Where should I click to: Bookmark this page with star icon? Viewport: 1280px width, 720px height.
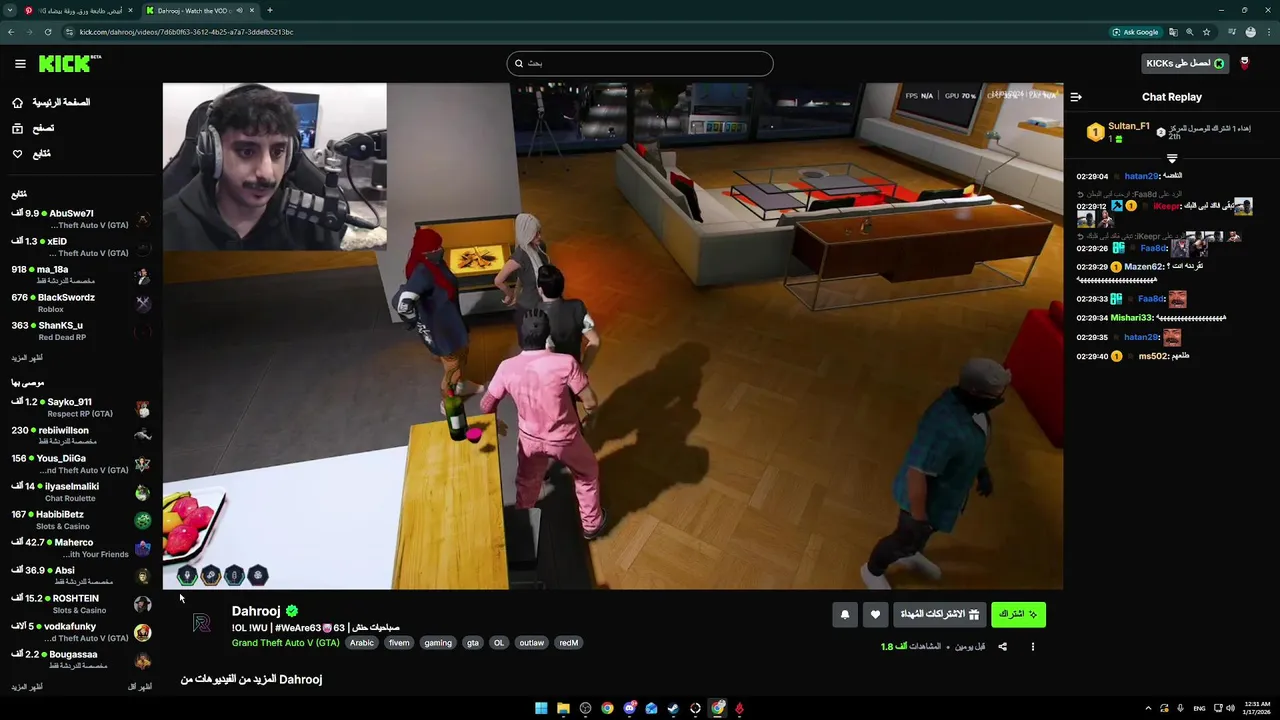pos(1206,32)
